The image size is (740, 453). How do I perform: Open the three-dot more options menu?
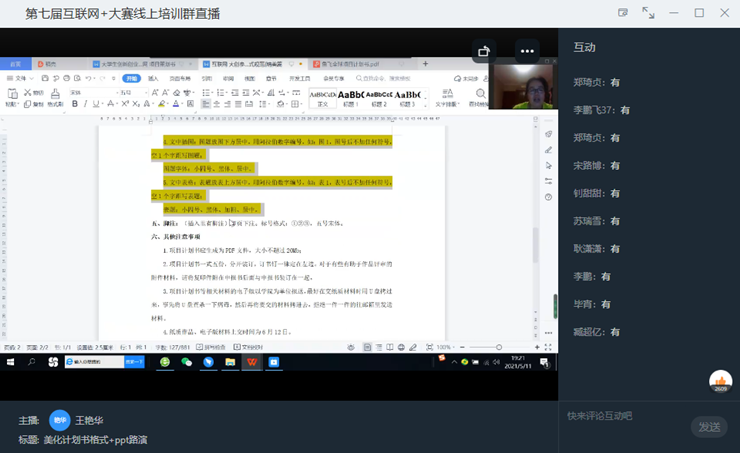point(527,51)
